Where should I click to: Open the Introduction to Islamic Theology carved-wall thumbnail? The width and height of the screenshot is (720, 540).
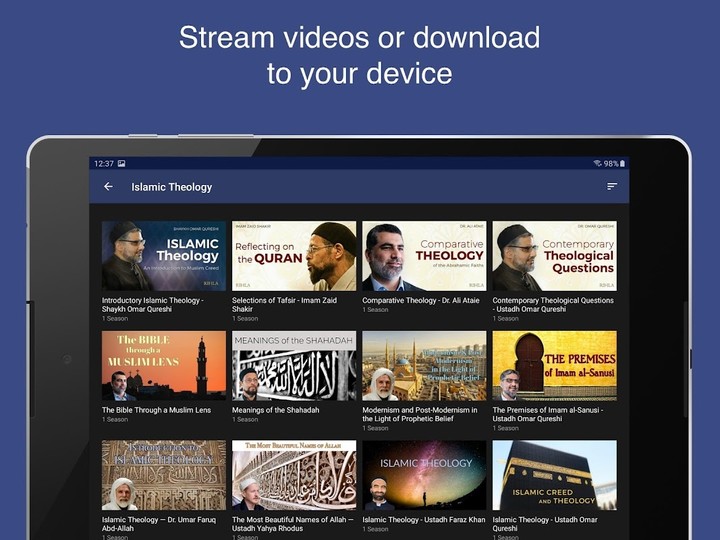[x=164, y=475]
